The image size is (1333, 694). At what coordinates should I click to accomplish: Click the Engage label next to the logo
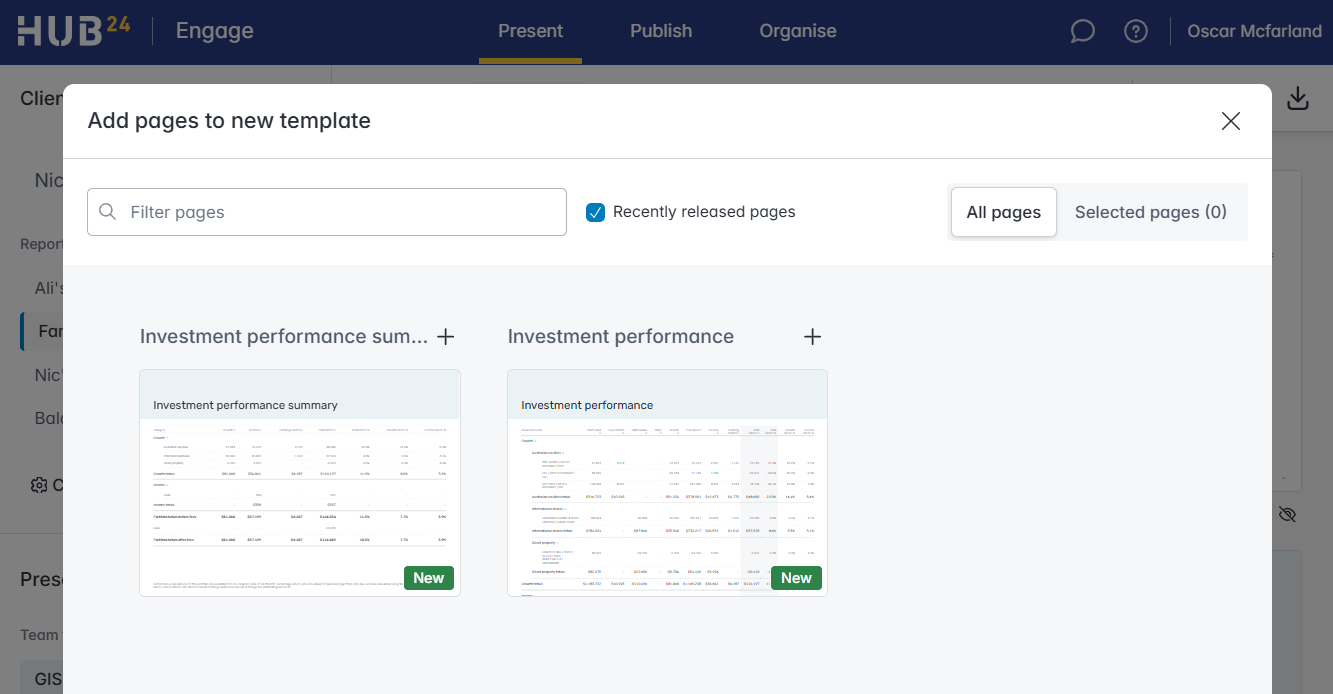click(214, 31)
